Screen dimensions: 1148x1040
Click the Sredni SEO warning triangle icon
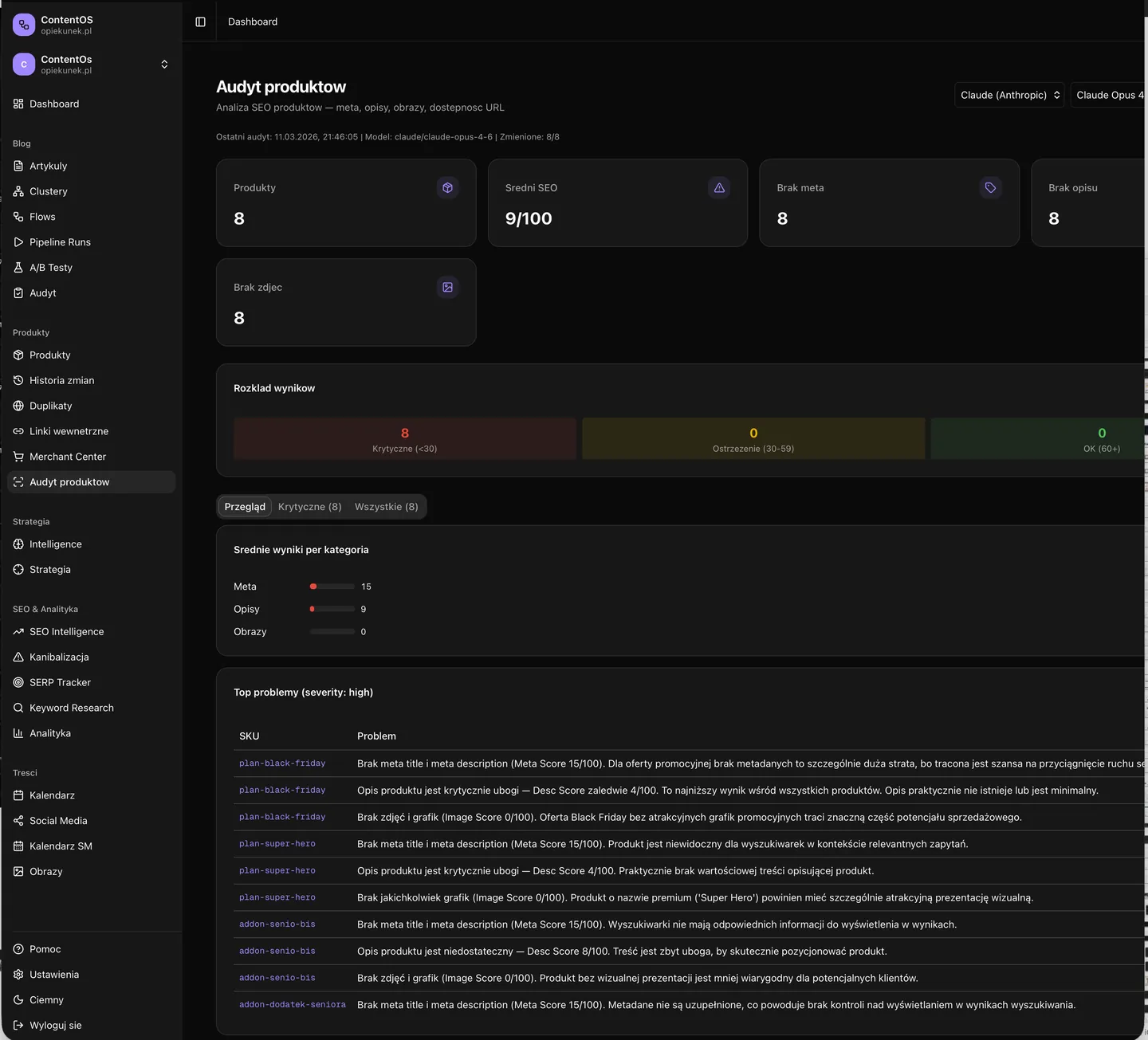pos(719,188)
